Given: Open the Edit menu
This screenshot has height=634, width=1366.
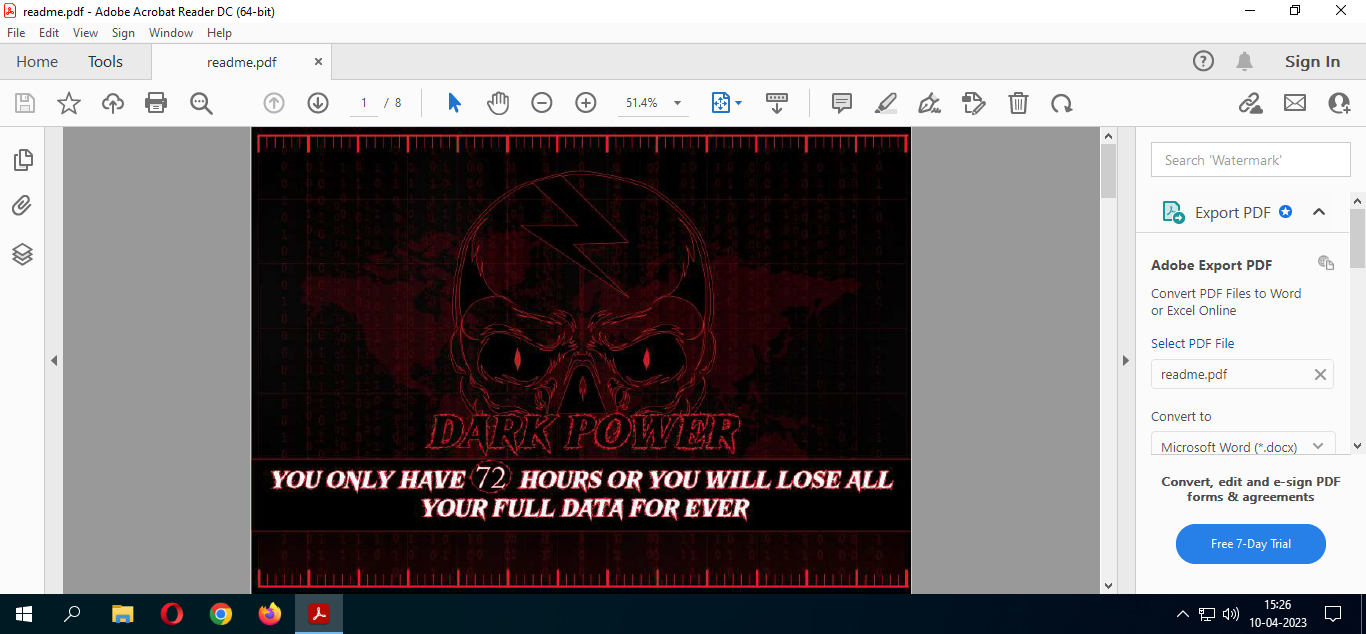Looking at the screenshot, I should (x=49, y=33).
